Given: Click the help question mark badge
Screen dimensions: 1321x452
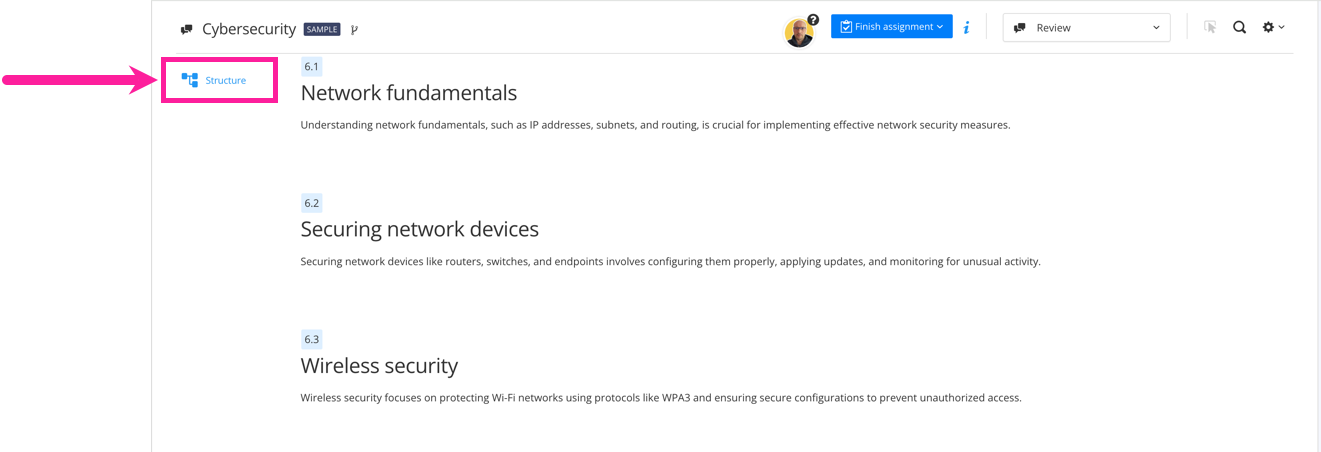Looking at the screenshot, I should (813, 19).
